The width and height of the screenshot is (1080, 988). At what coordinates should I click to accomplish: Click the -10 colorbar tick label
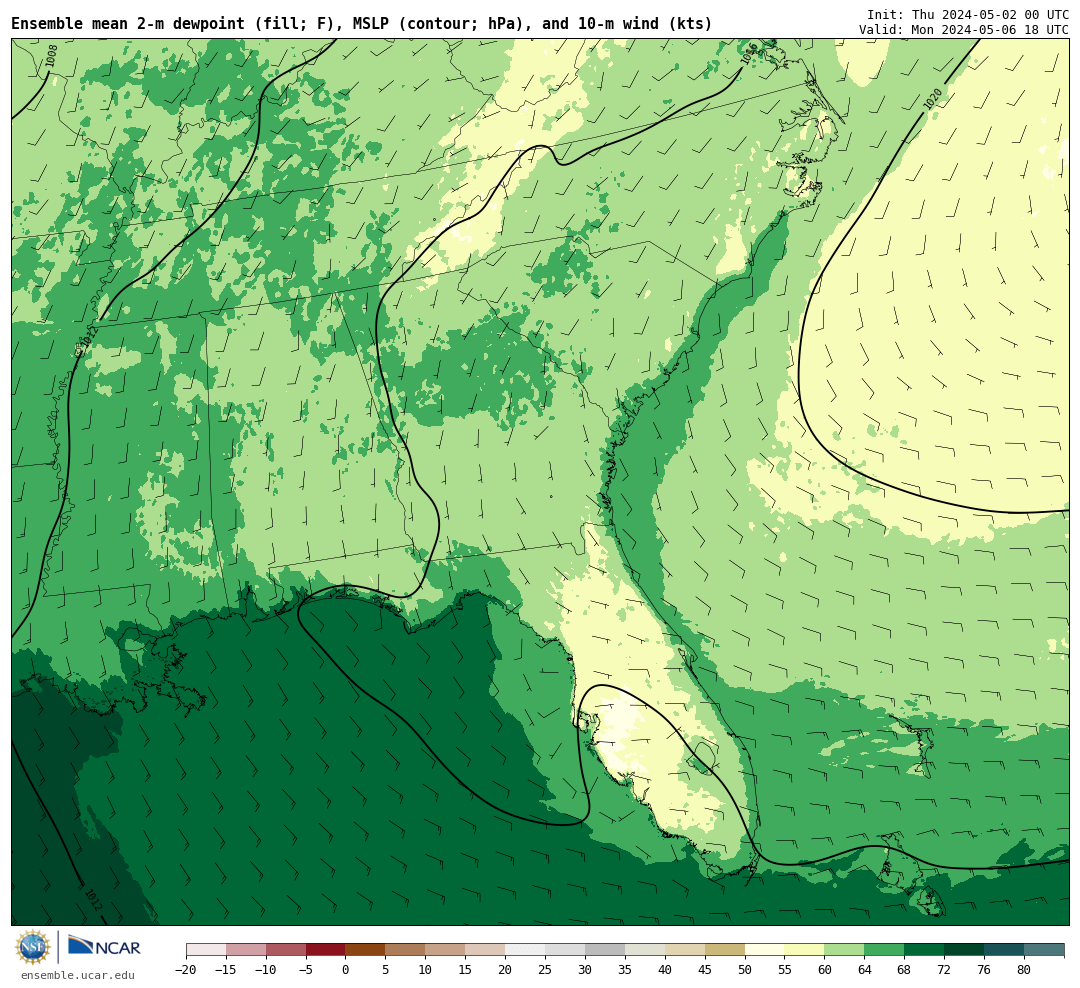click(x=266, y=970)
